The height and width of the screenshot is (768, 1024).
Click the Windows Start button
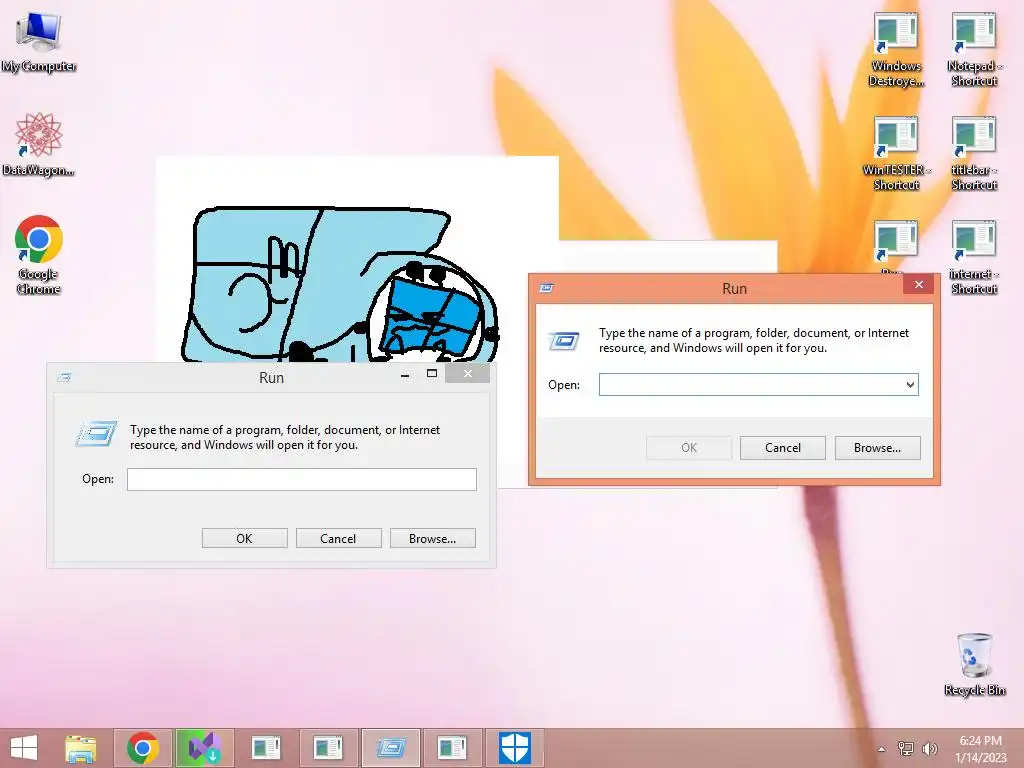[24, 748]
